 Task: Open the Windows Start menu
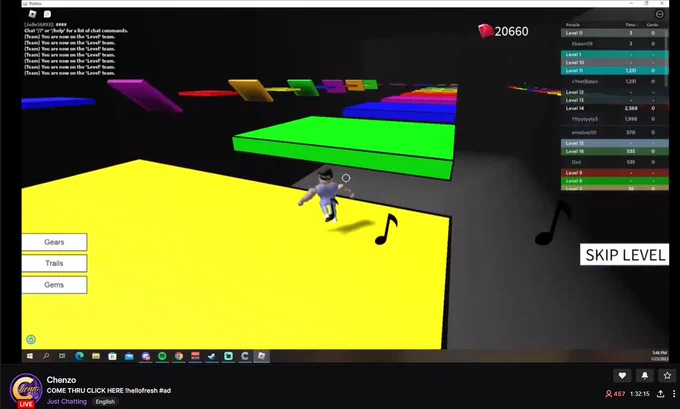(x=30, y=356)
